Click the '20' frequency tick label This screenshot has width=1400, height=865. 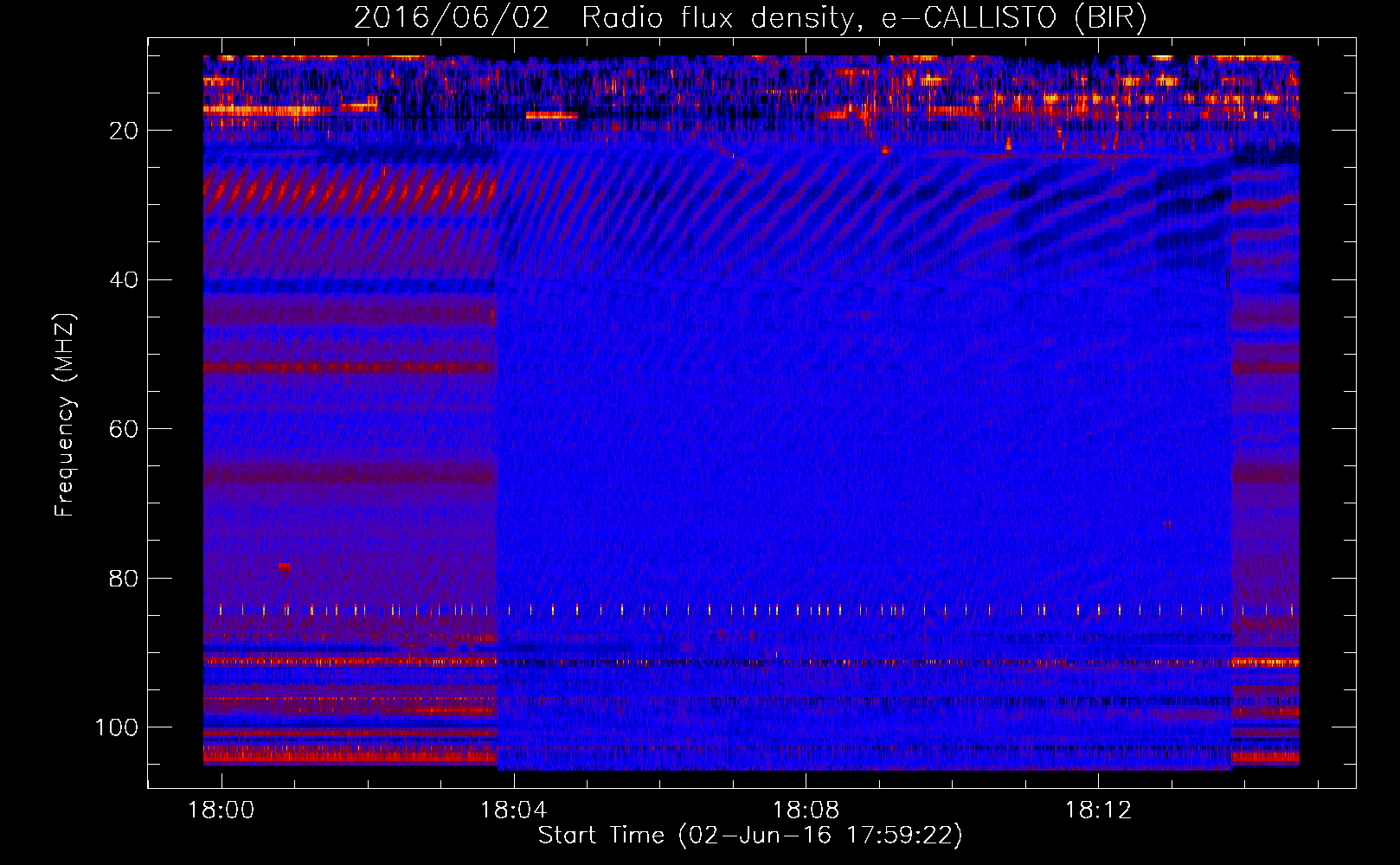[124, 131]
